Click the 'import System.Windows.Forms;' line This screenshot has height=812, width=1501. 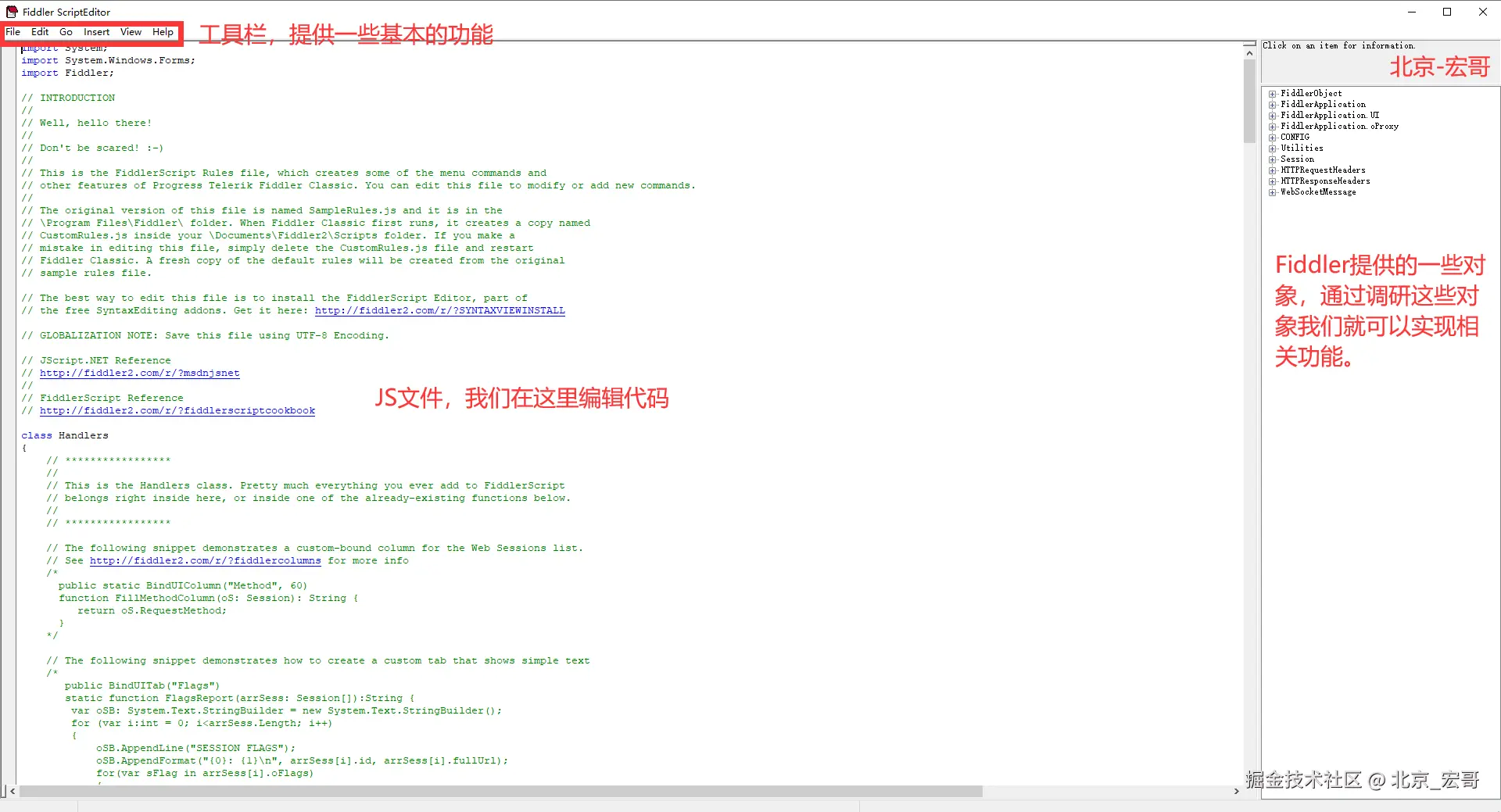coord(108,60)
